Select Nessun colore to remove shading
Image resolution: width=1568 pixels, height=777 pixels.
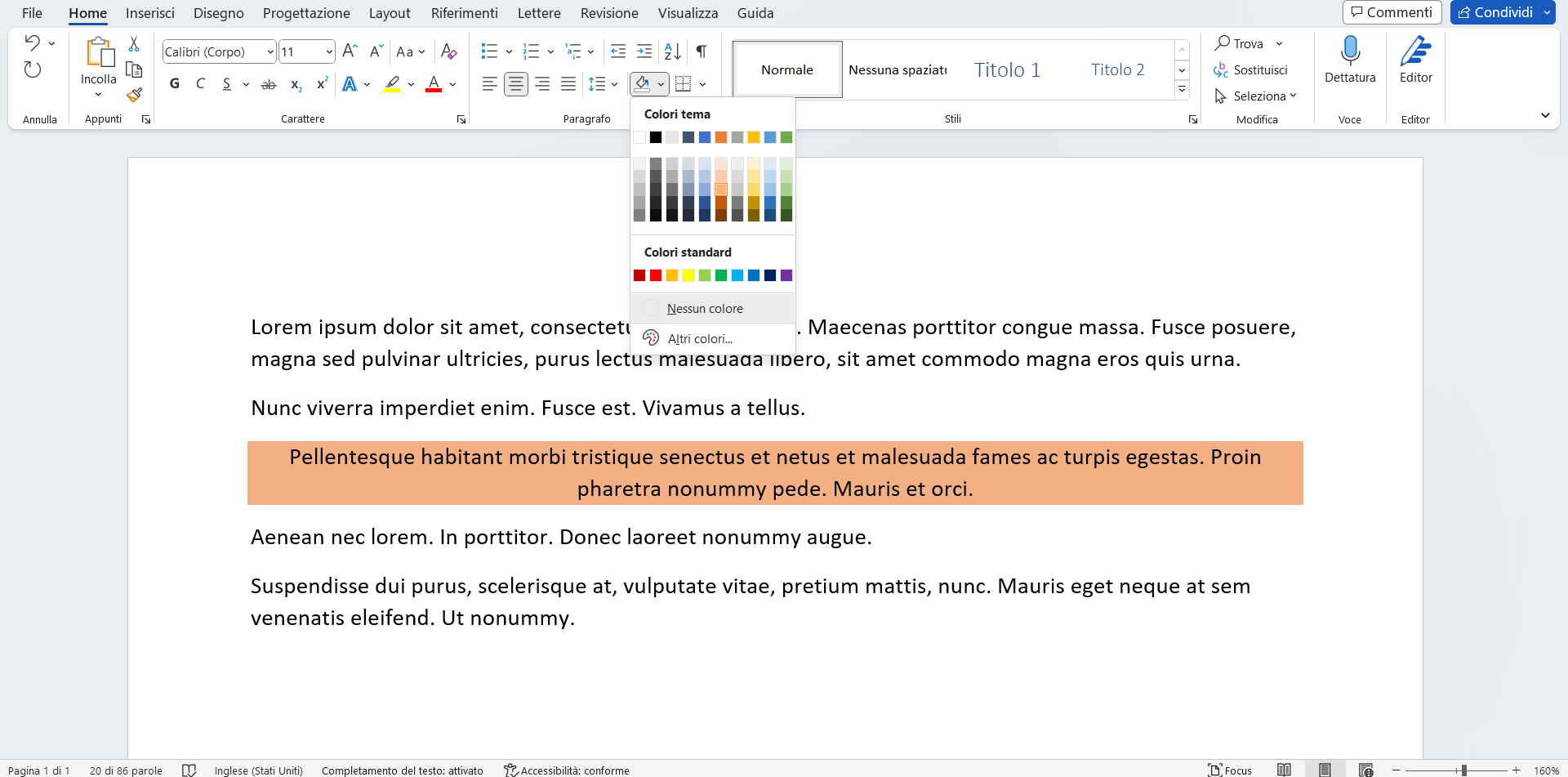704,308
